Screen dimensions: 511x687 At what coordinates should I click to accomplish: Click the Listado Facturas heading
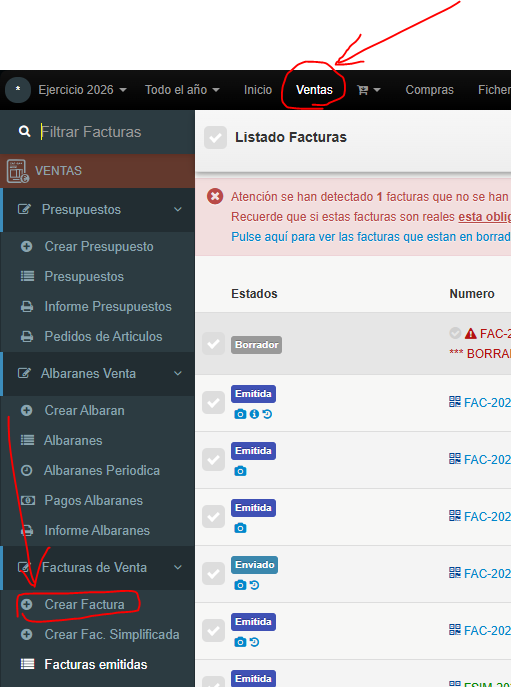coord(291,137)
